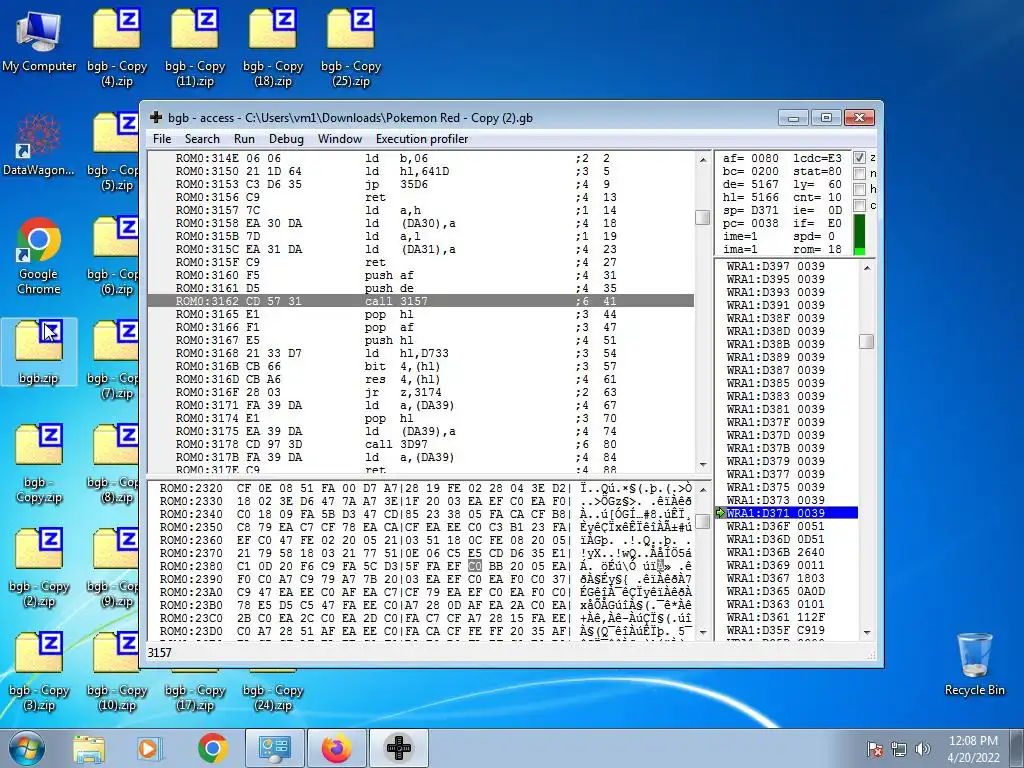
Task: Open the Debug menu
Action: pyautogui.click(x=286, y=138)
